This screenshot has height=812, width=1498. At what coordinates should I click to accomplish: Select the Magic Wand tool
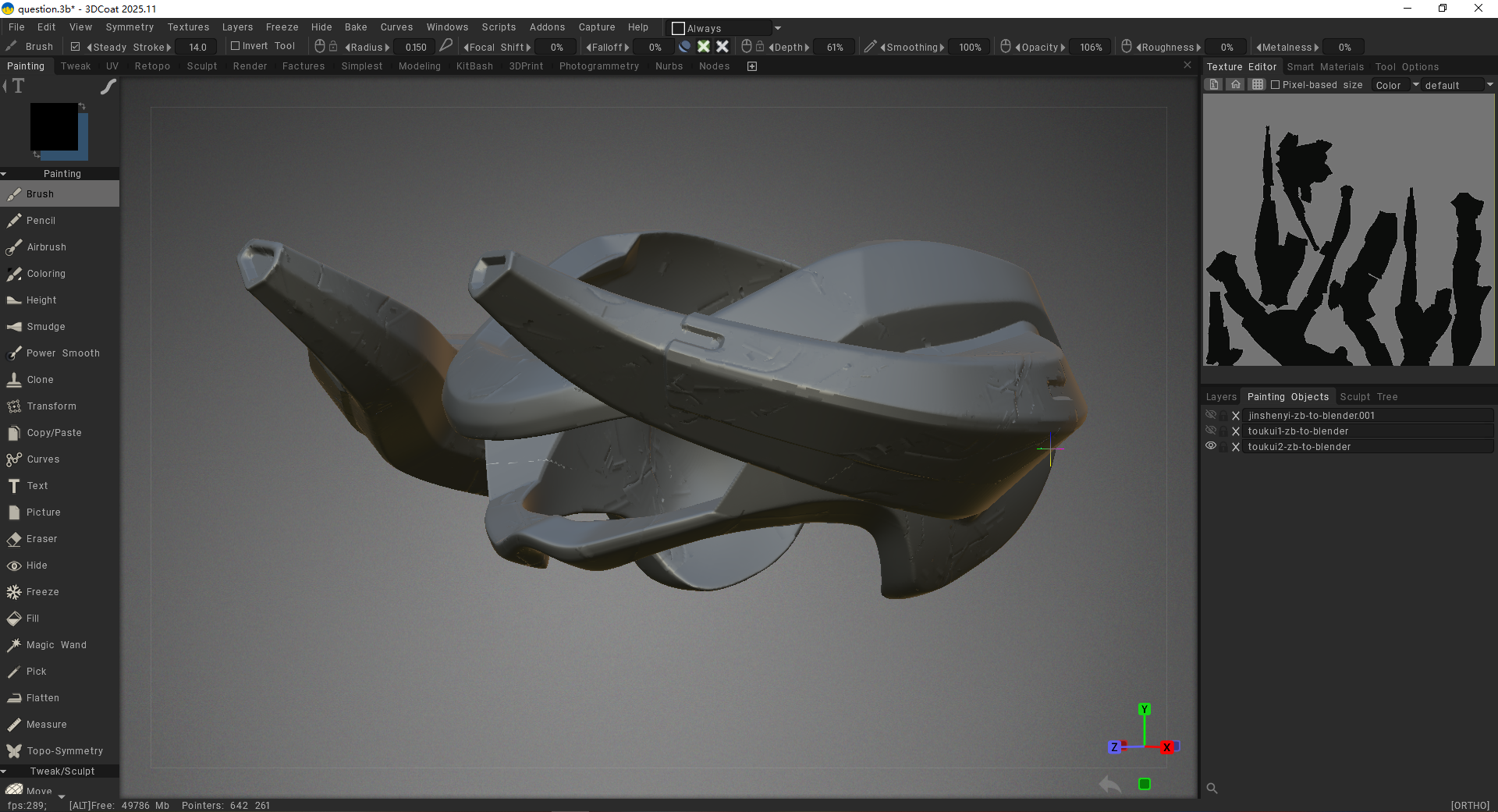(56, 645)
